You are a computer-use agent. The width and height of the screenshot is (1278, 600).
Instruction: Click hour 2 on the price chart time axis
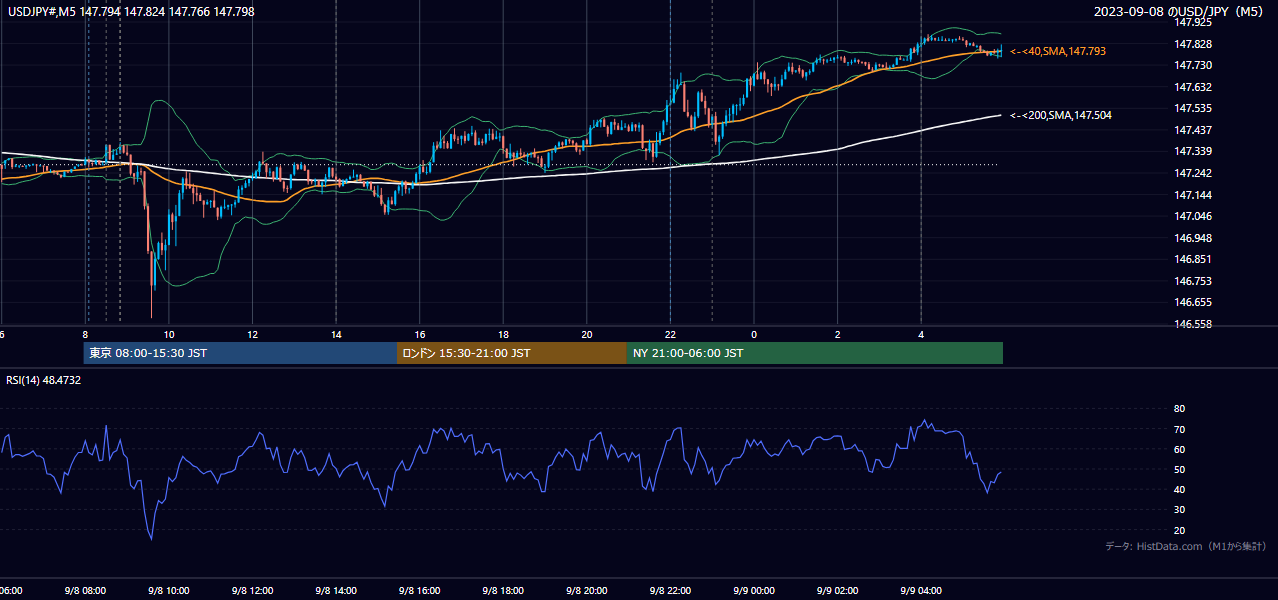pyautogui.click(x=838, y=334)
